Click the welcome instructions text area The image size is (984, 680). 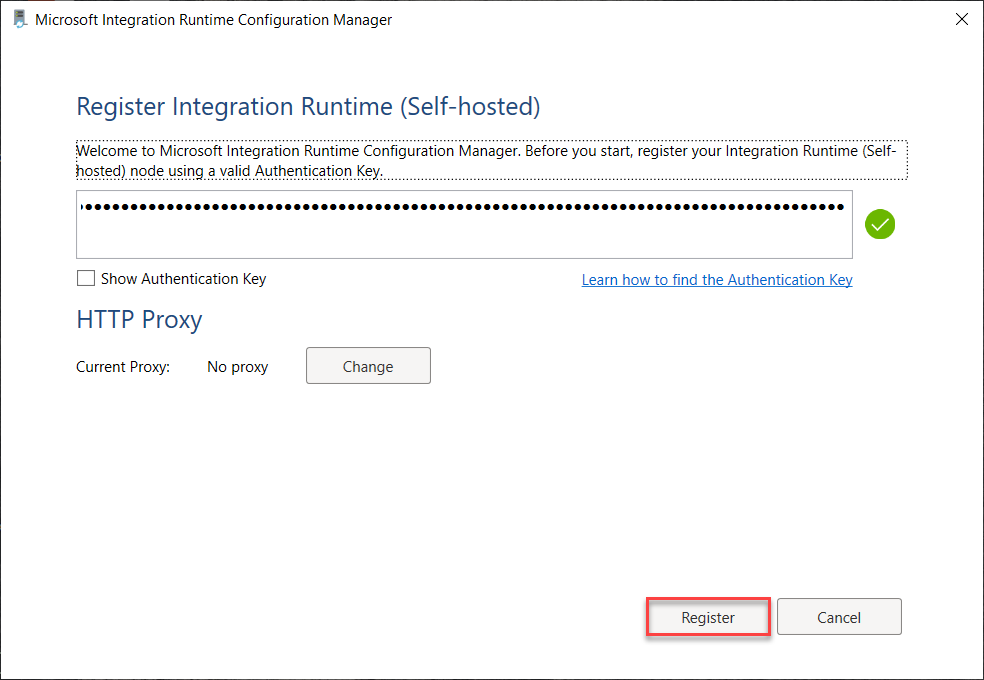[x=491, y=160]
